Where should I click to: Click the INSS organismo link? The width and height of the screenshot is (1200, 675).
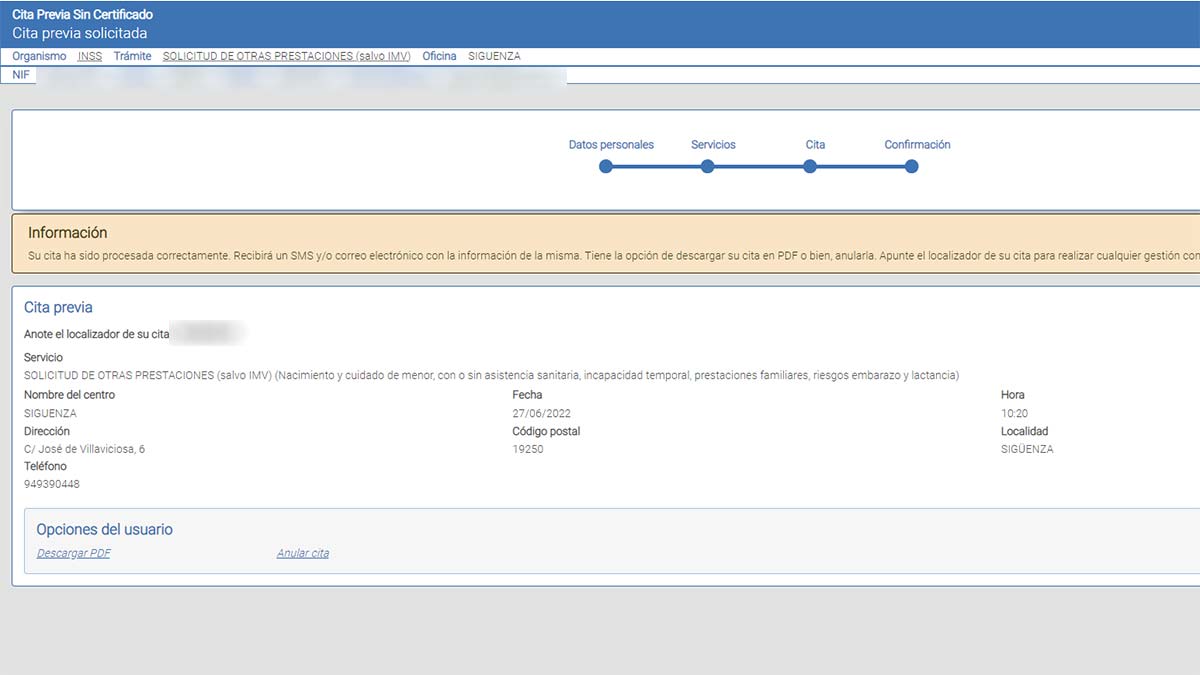pyautogui.click(x=90, y=57)
